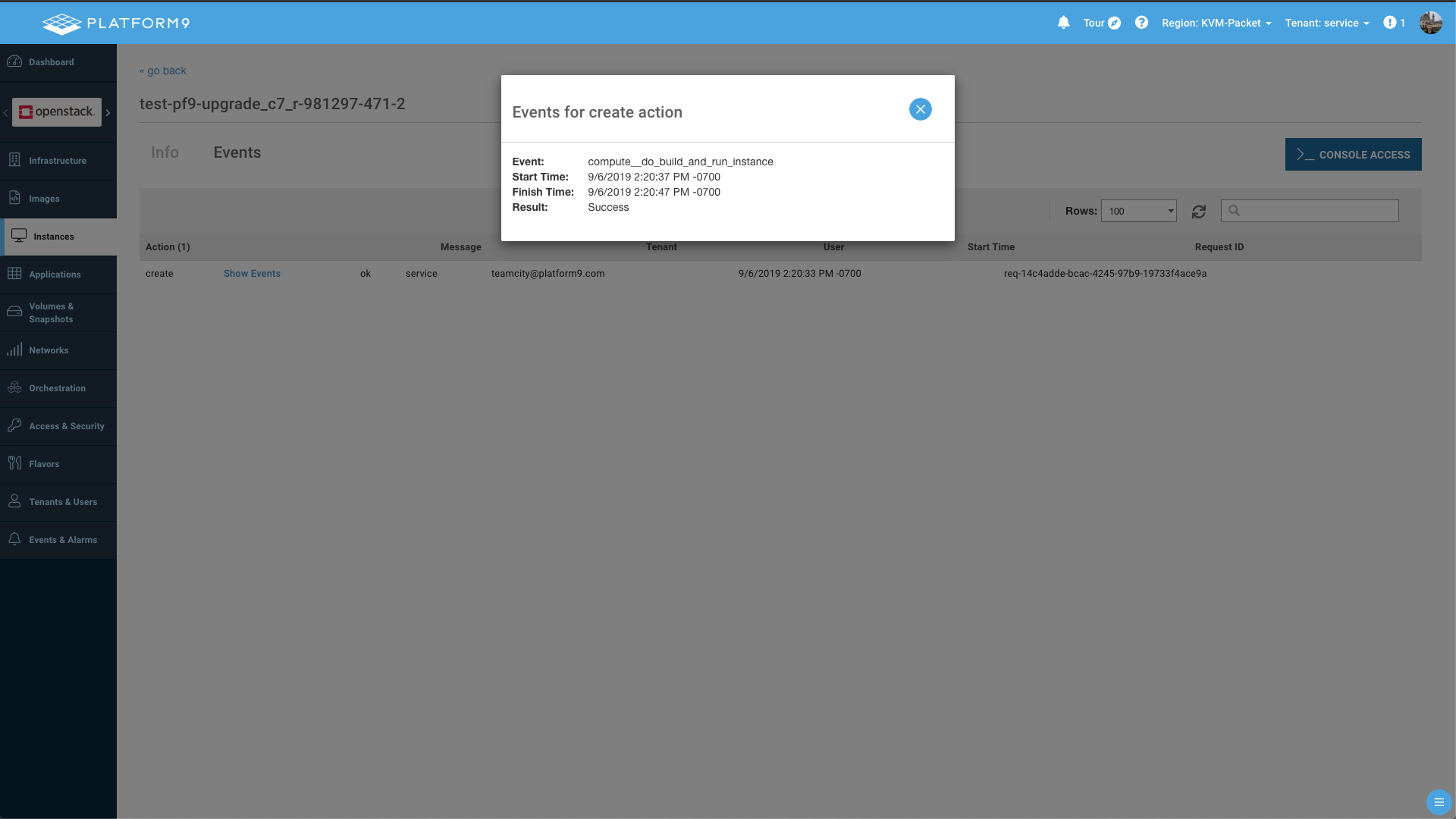The height and width of the screenshot is (819, 1456).
Task: Open the help question mark icon
Action: 1141,23
